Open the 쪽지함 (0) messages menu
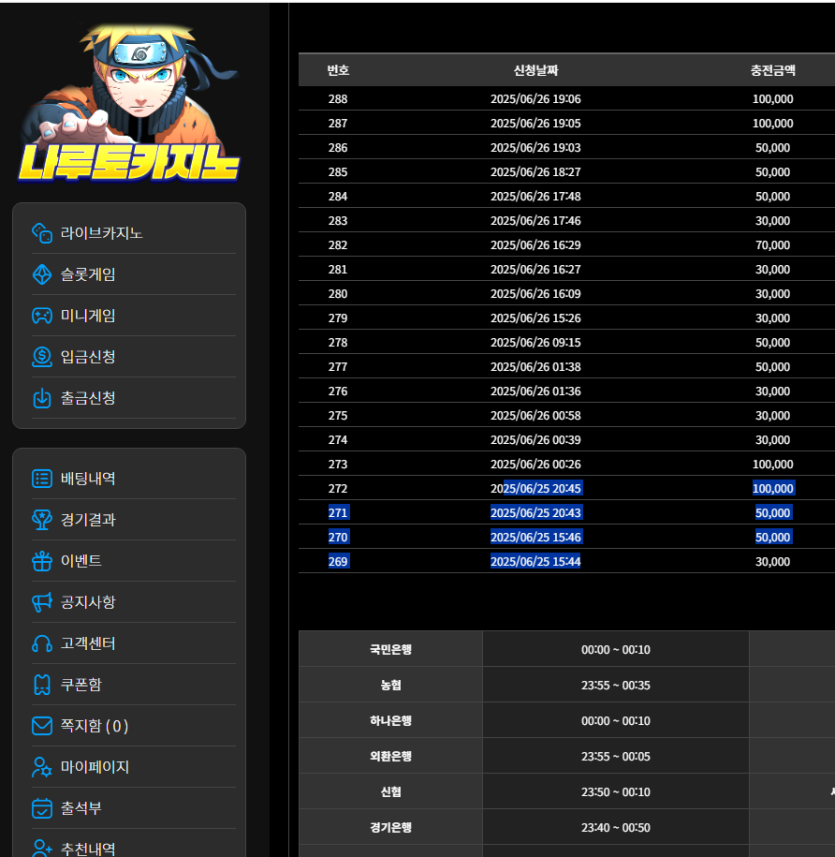The width and height of the screenshot is (835, 857). click(93, 726)
